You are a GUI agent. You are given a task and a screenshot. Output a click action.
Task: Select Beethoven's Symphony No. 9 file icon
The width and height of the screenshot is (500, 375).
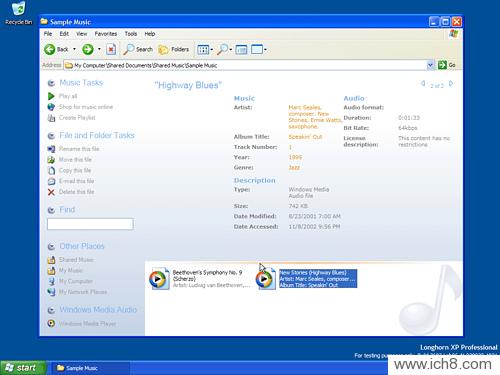coord(159,279)
